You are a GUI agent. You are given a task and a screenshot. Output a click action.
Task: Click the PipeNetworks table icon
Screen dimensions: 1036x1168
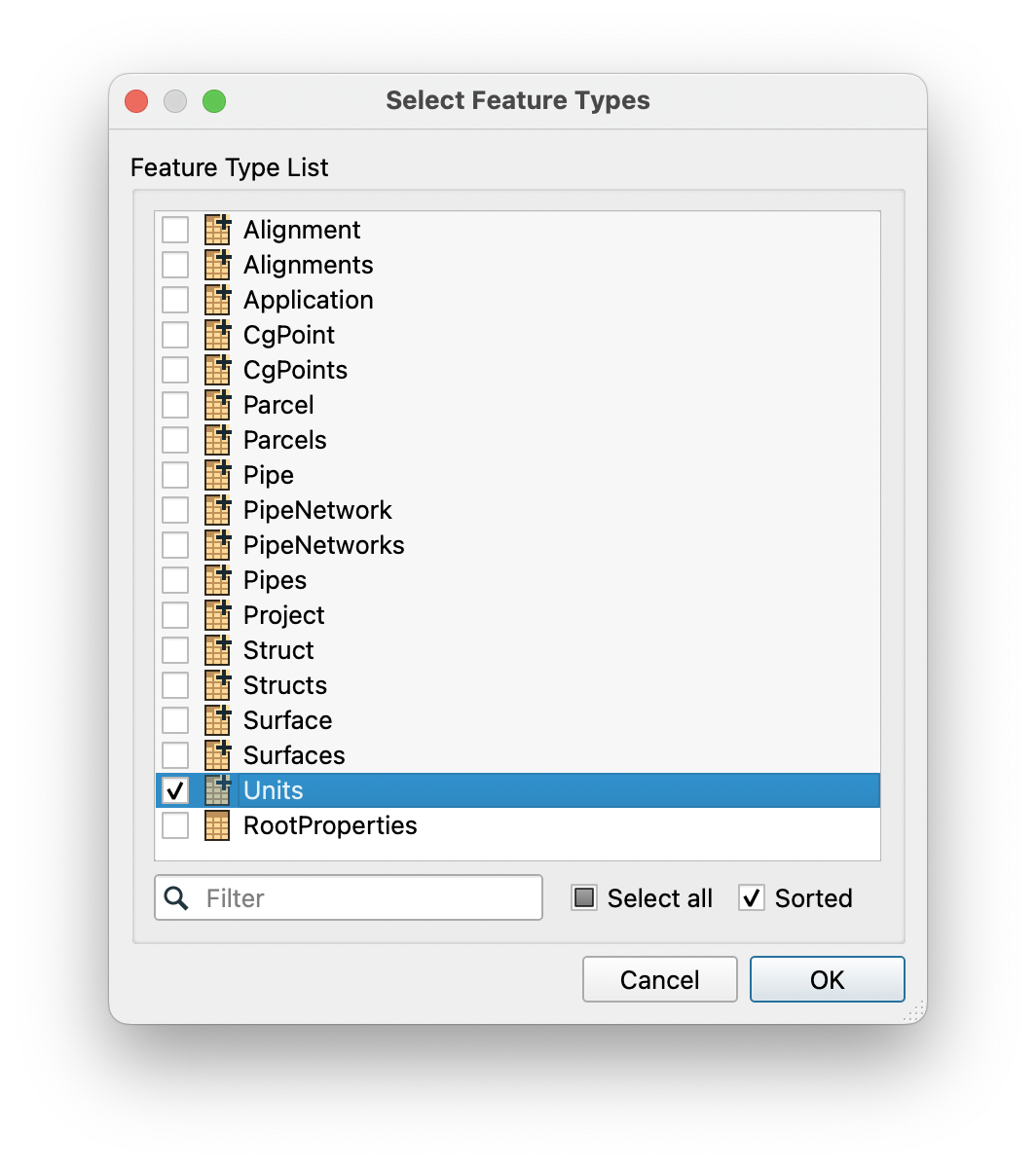click(x=218, y=545)
